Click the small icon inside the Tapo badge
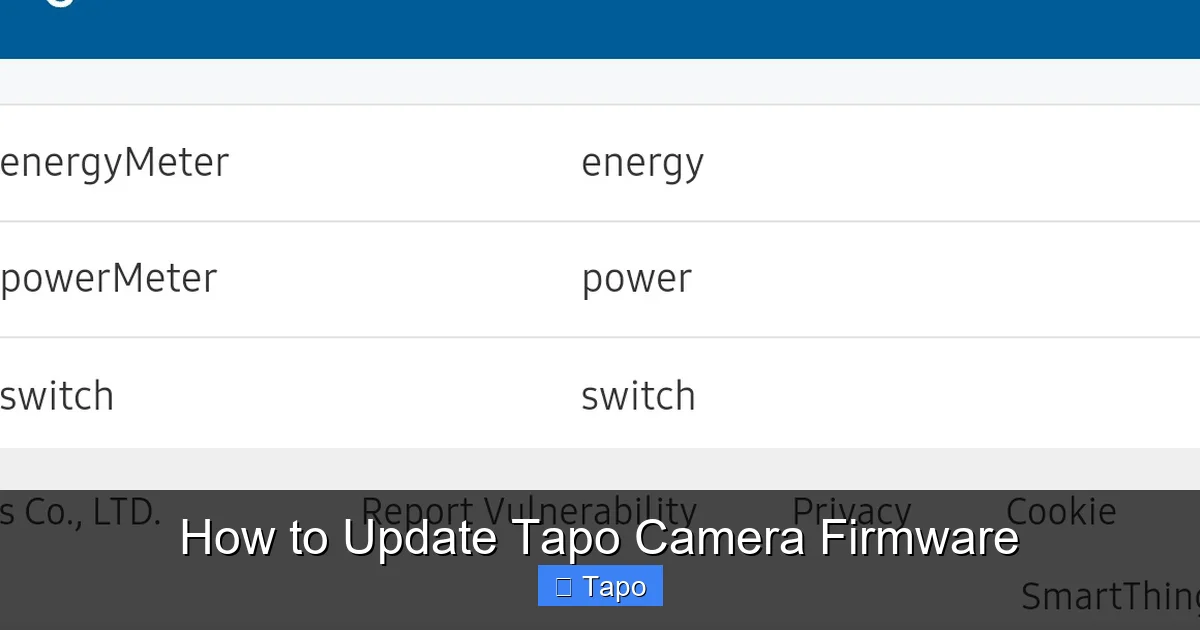 (566, 586)
